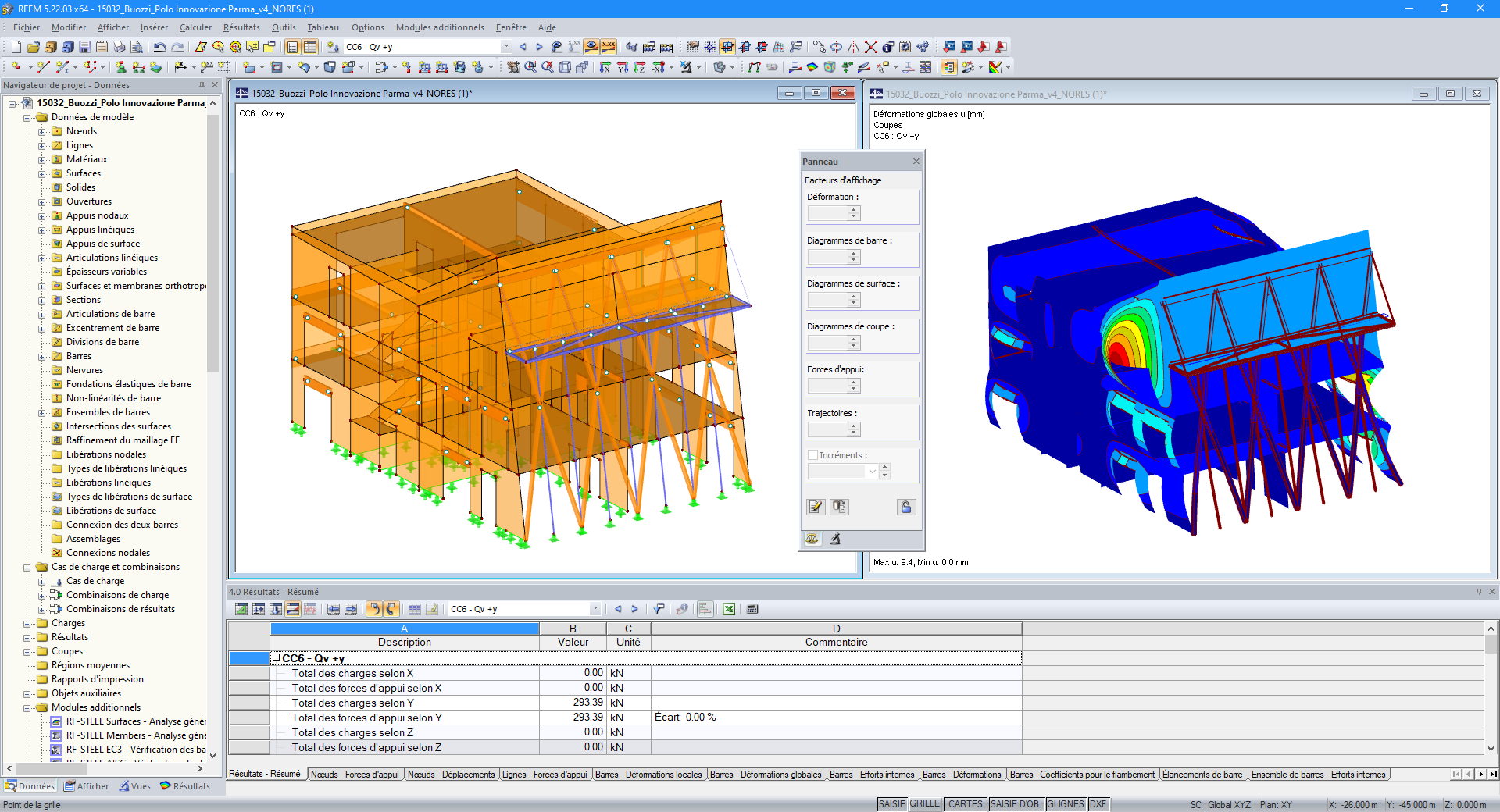Click the edit factors icon in Panneau
1500x812 pixels.
(x=816, y=507)
